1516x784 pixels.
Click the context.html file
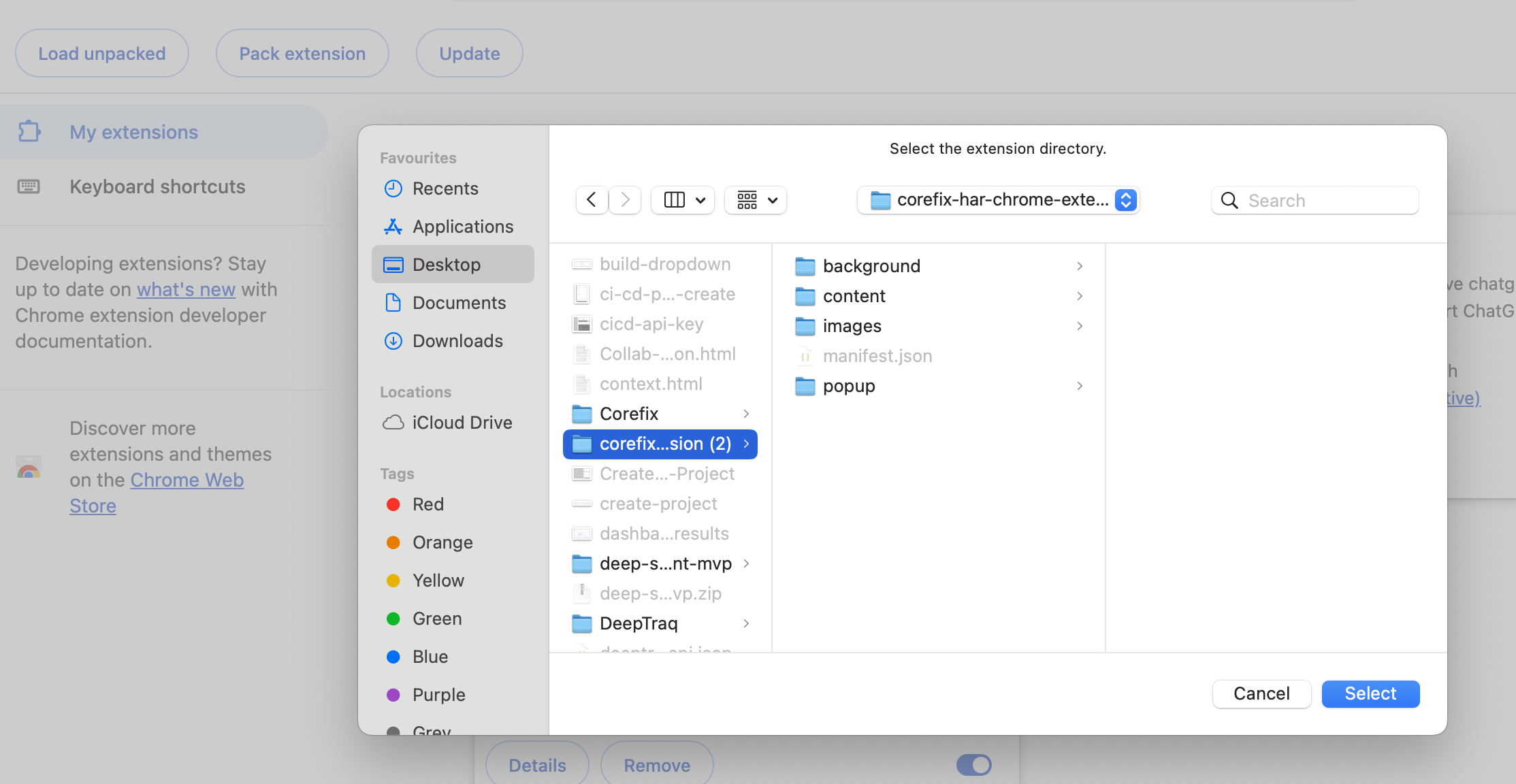(660, 384)
